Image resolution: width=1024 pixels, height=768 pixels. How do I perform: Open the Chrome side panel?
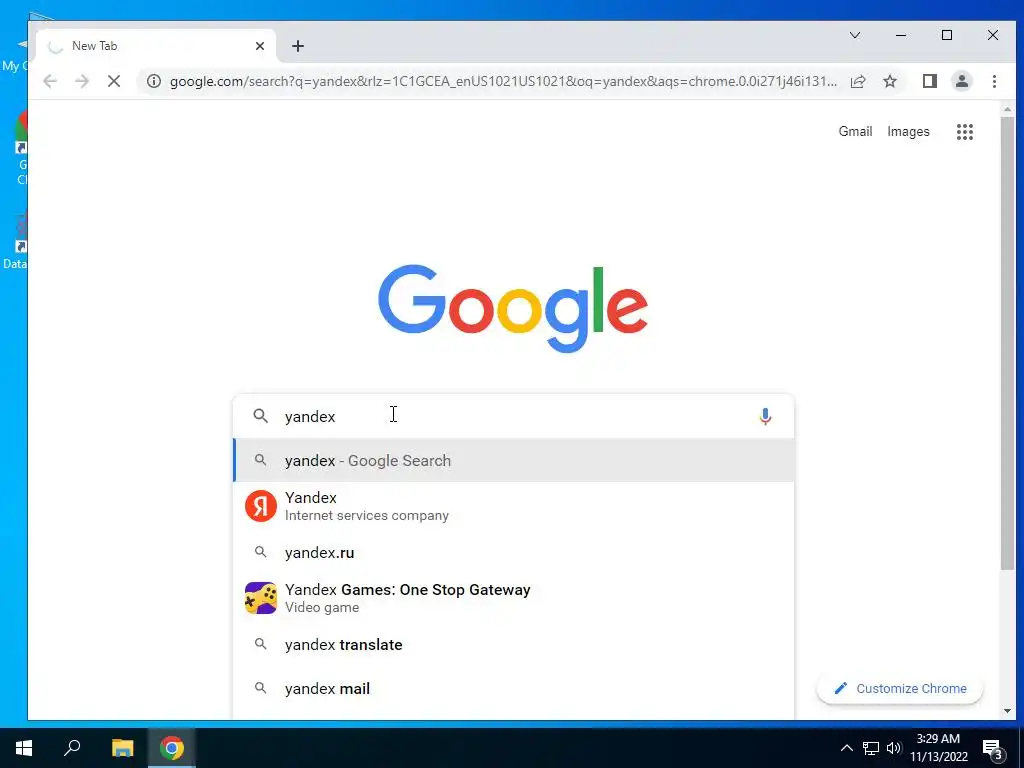(930, 81)
